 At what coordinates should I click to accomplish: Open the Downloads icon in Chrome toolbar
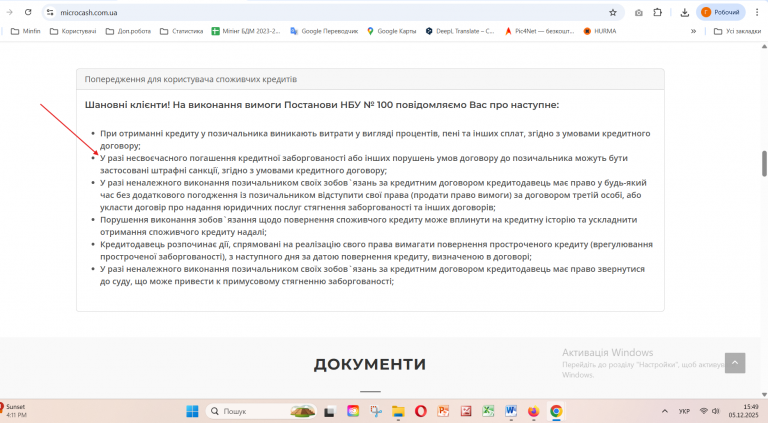[x=685, y=13]
